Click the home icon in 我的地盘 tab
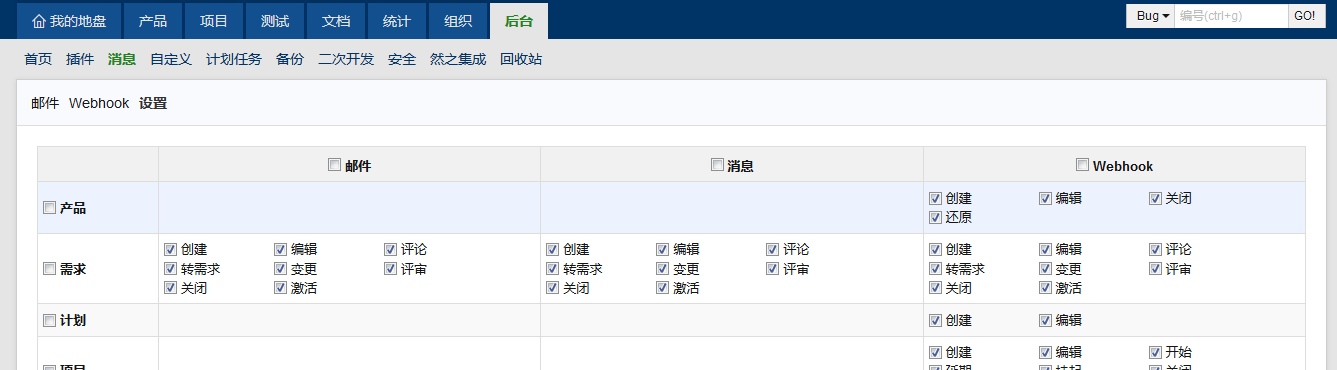Screen dimensions: 1337x370 click(39, 21)
